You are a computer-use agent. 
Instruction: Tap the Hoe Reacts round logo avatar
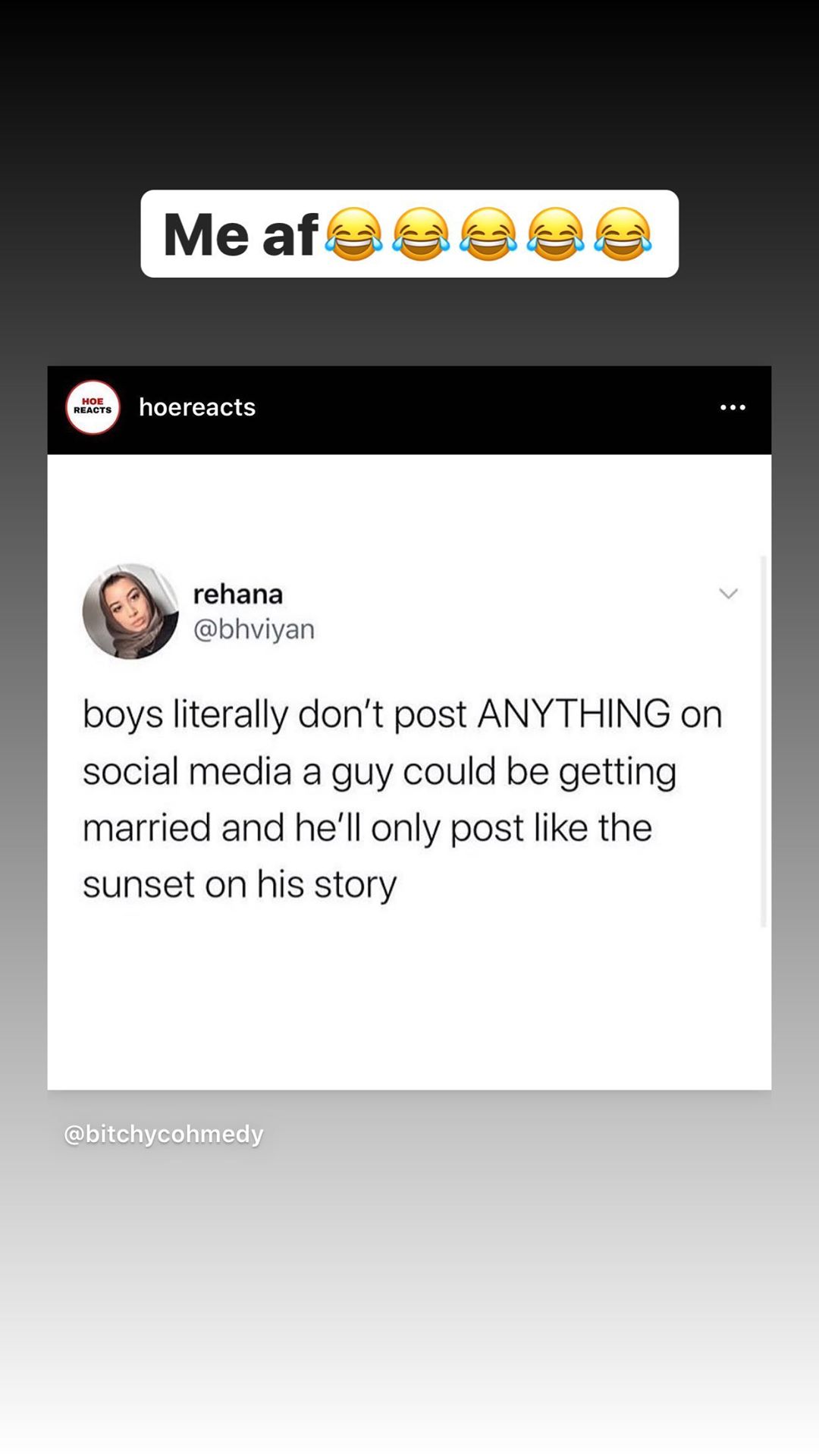point(93,408)
